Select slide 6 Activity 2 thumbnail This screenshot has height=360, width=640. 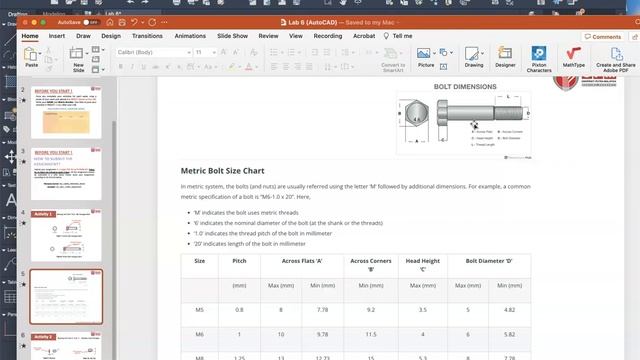pos(66,346)
